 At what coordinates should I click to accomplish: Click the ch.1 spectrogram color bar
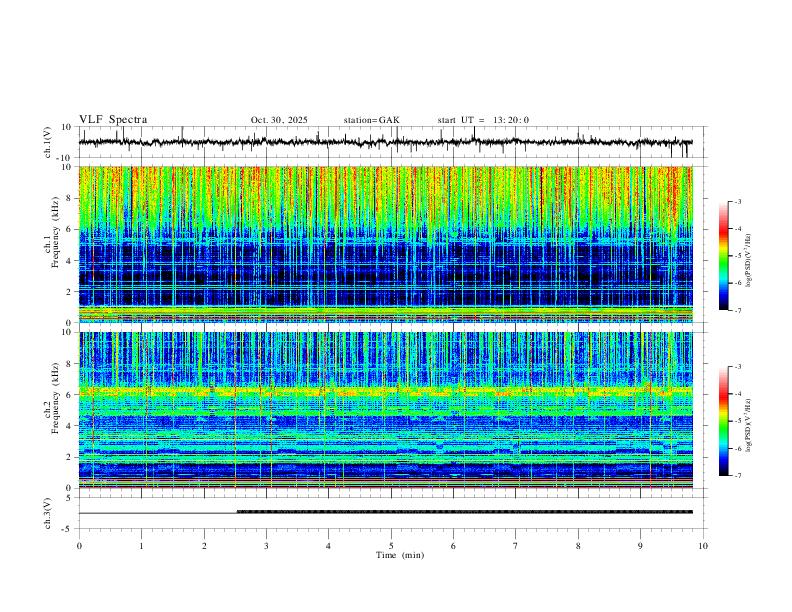click(723, 256)
